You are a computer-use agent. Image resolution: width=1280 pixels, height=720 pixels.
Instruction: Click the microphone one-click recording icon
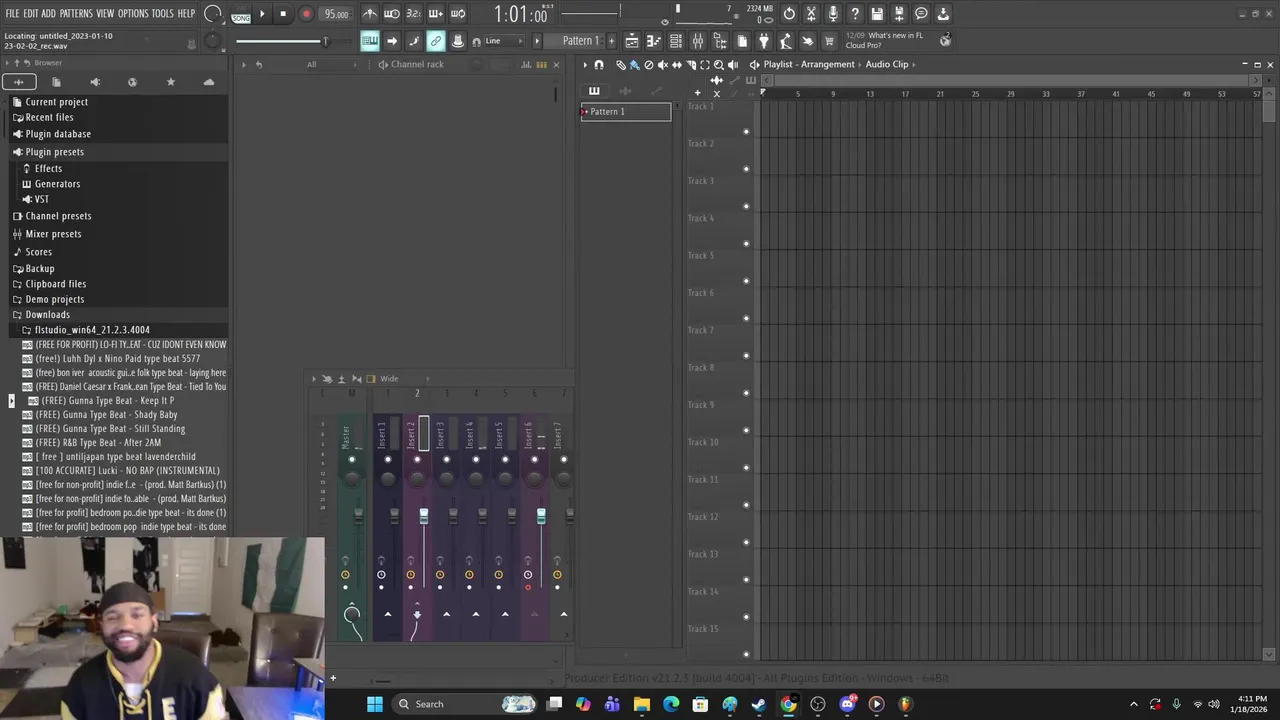(833, 14)
